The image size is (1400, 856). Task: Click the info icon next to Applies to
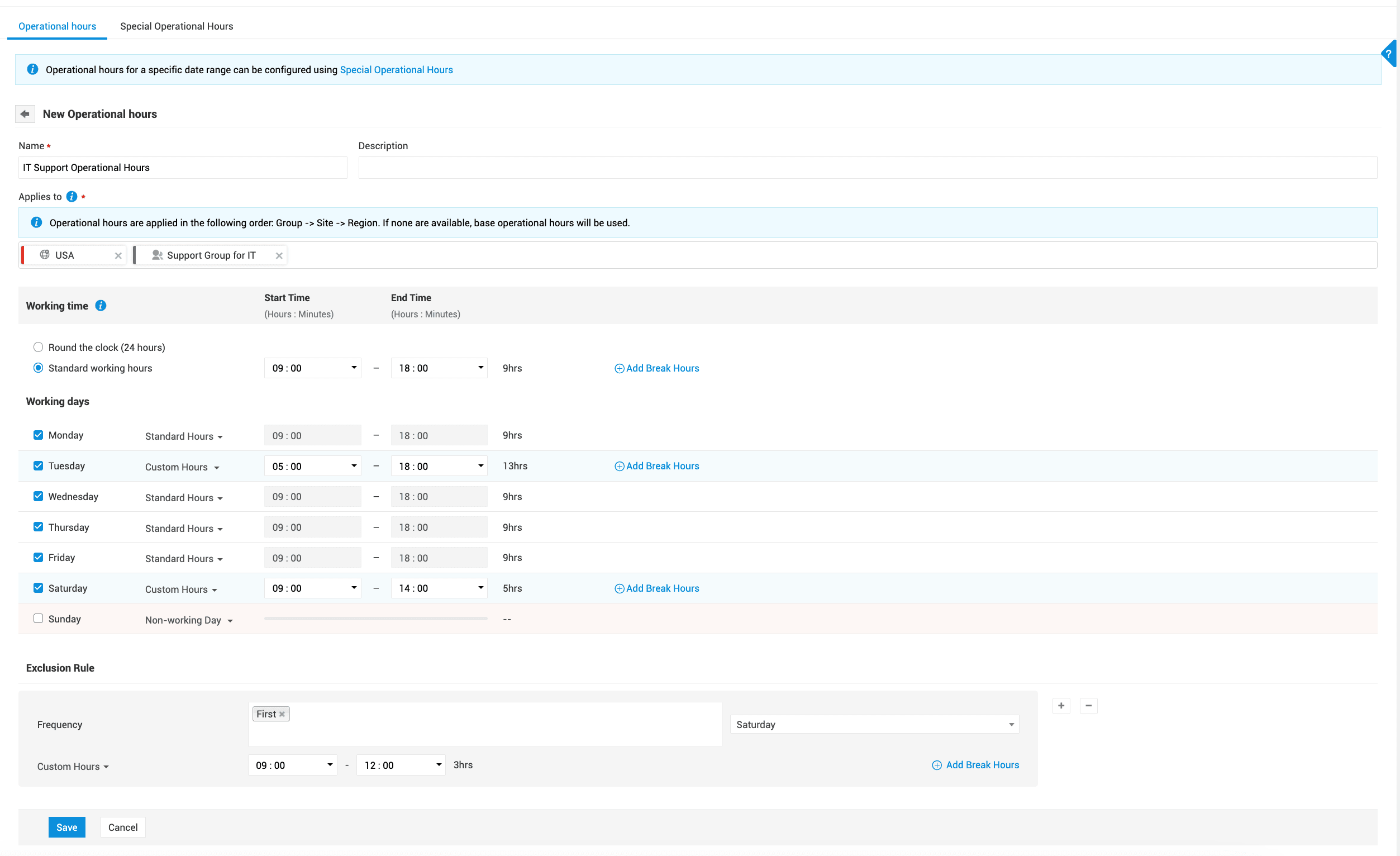click(x=72, y=197)
